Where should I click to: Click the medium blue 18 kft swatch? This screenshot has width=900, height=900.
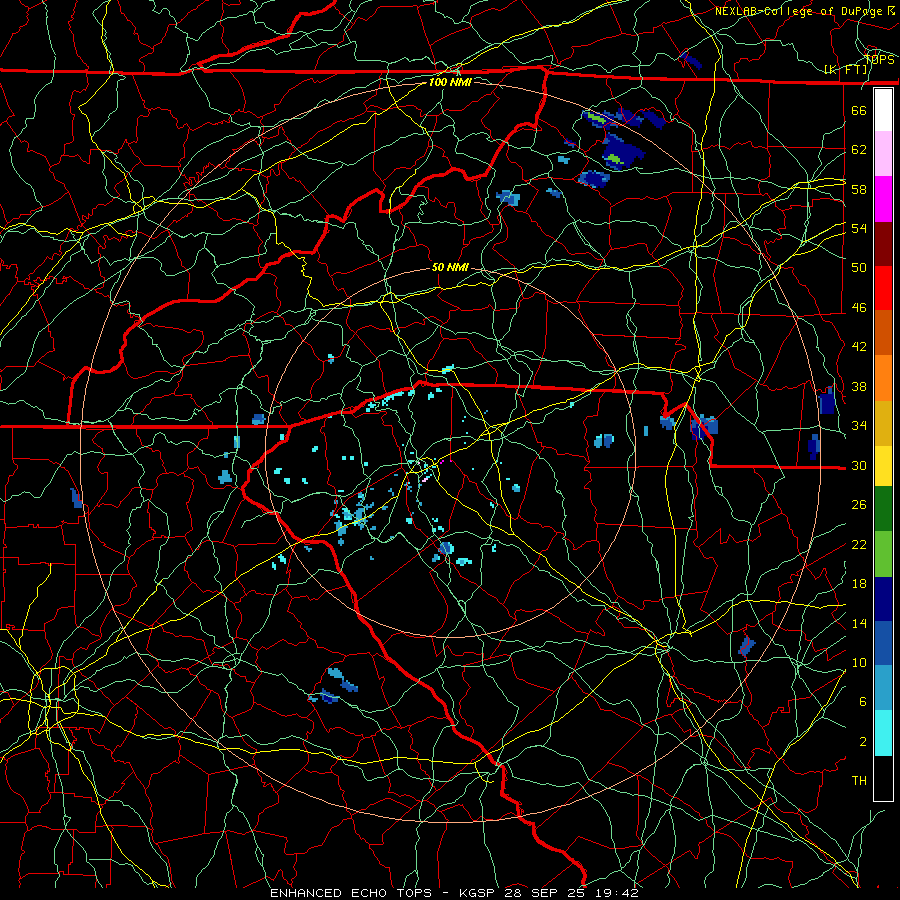pos(883,643)
